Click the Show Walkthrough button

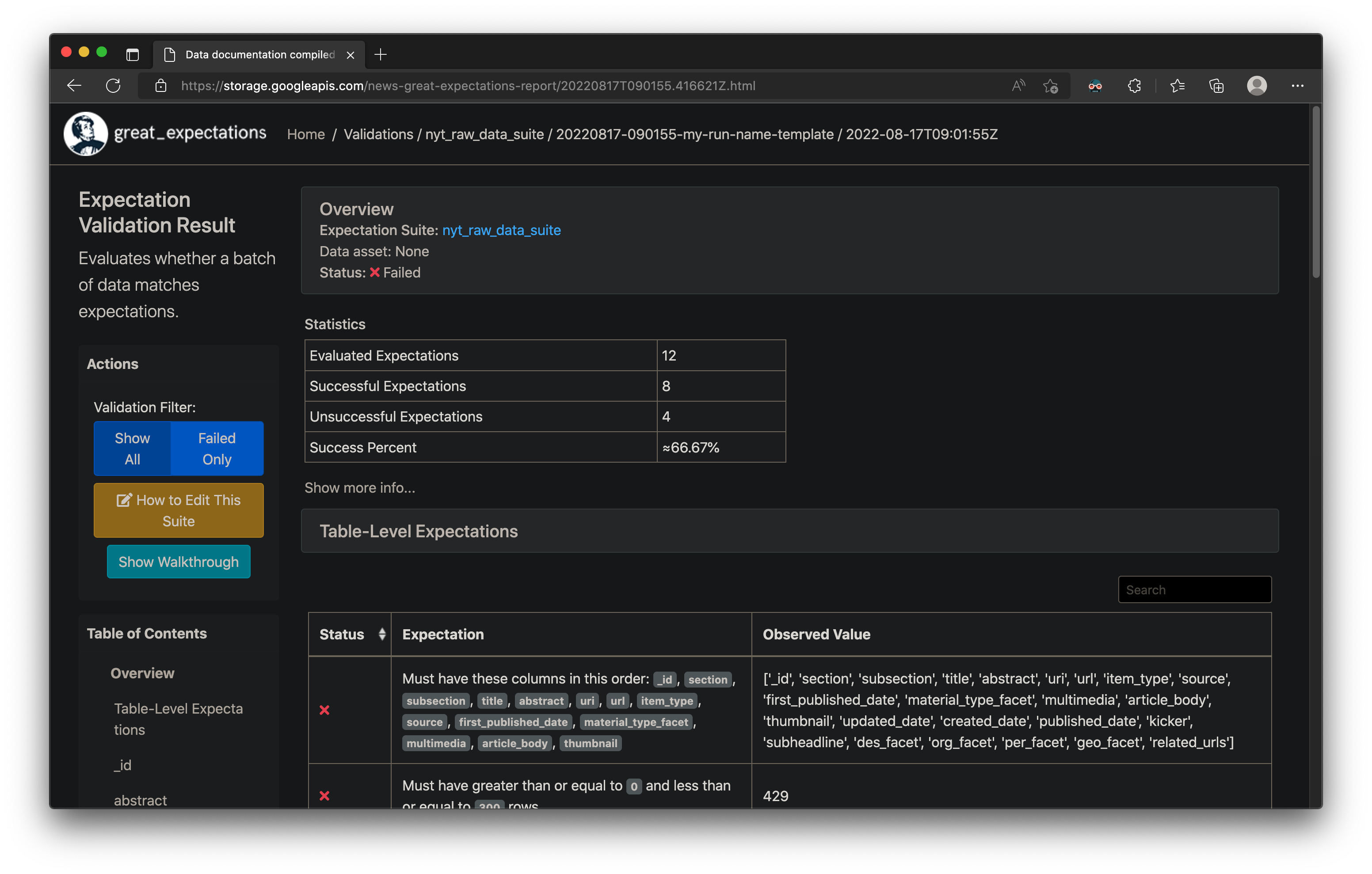coord(178,561)
